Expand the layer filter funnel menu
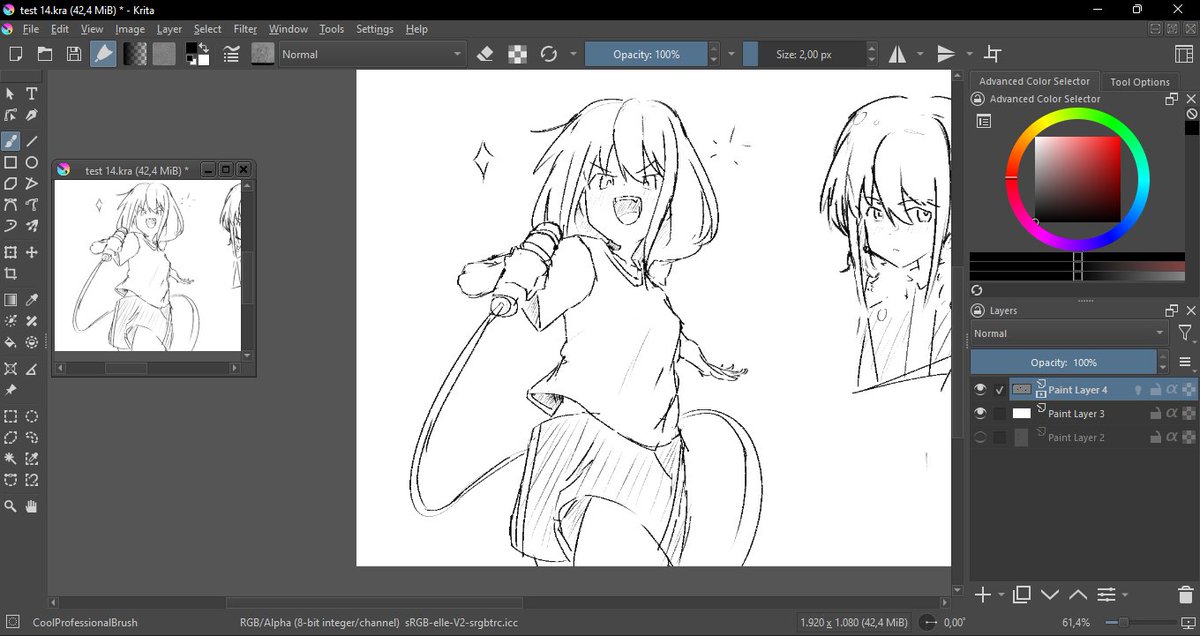 click(x=1185, y=333)
